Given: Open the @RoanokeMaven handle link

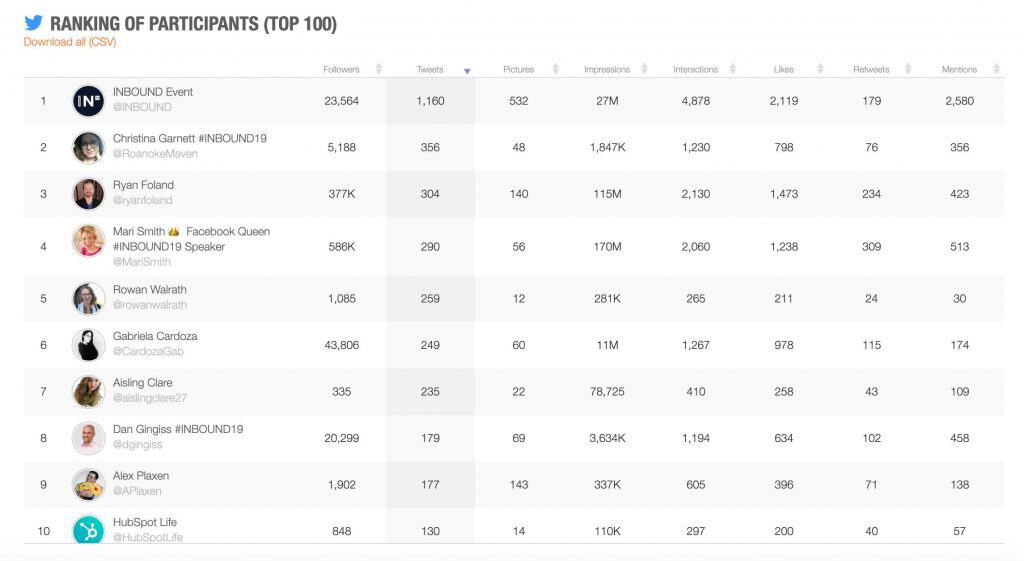Looking at the screenshot, I should (x=155, y=153).
